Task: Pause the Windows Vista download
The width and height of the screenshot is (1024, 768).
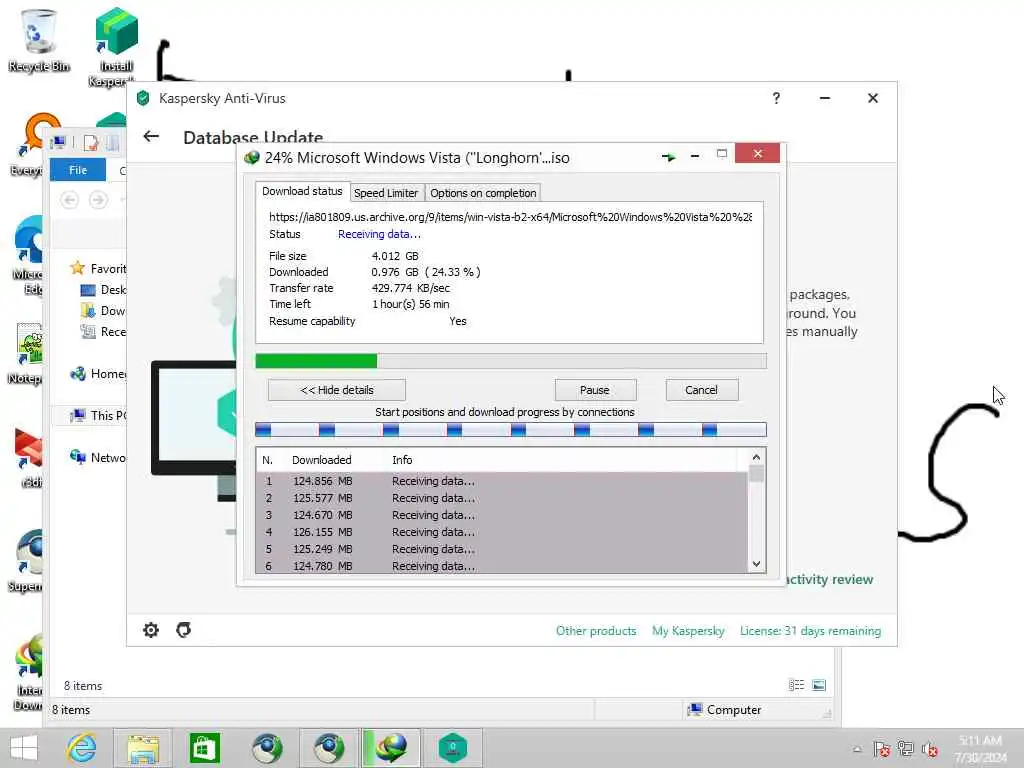Action: click(595, 390)
